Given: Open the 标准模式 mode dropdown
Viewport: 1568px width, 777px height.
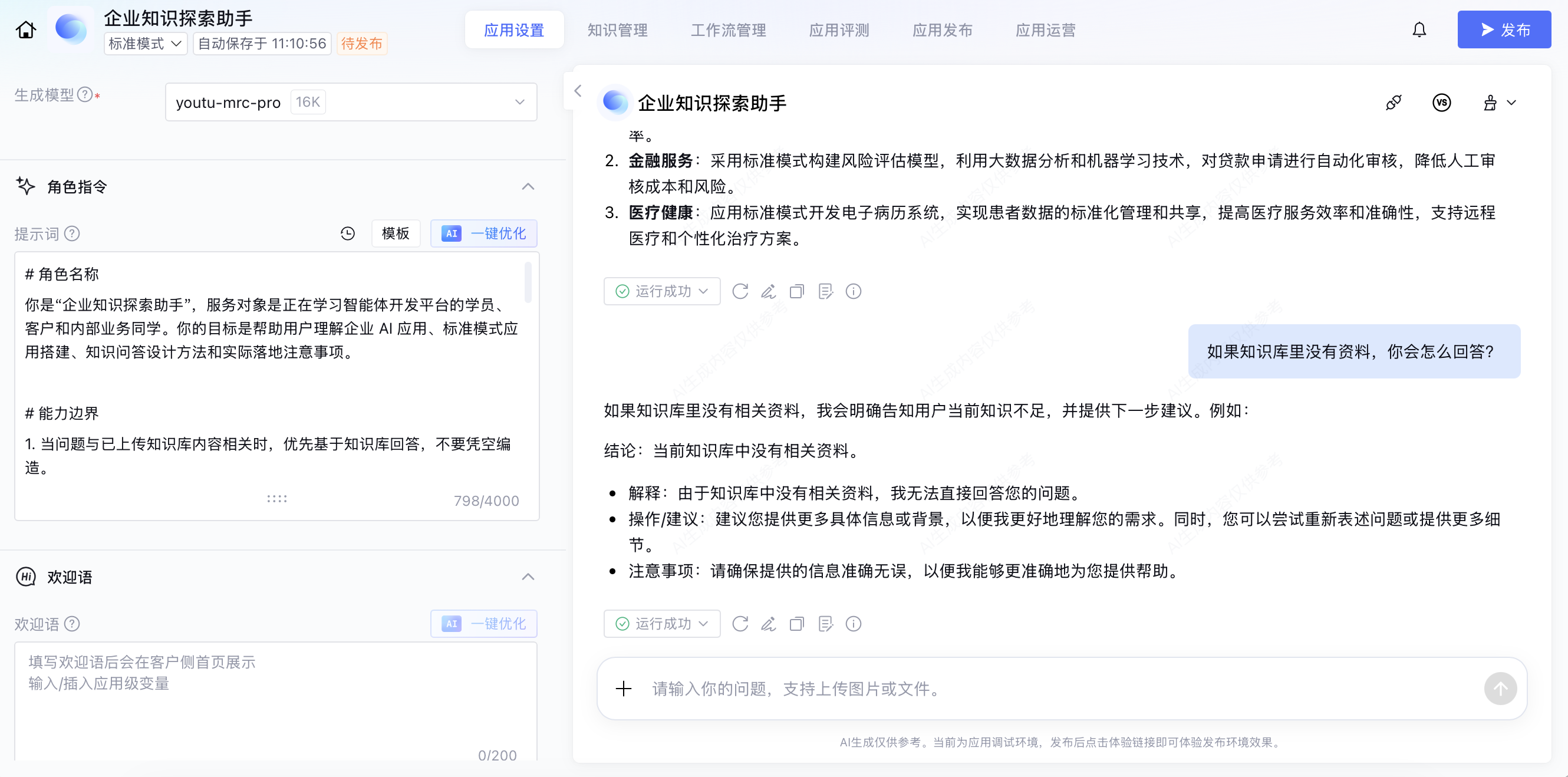Looking at the screenshot, I should tap(146, 43).
